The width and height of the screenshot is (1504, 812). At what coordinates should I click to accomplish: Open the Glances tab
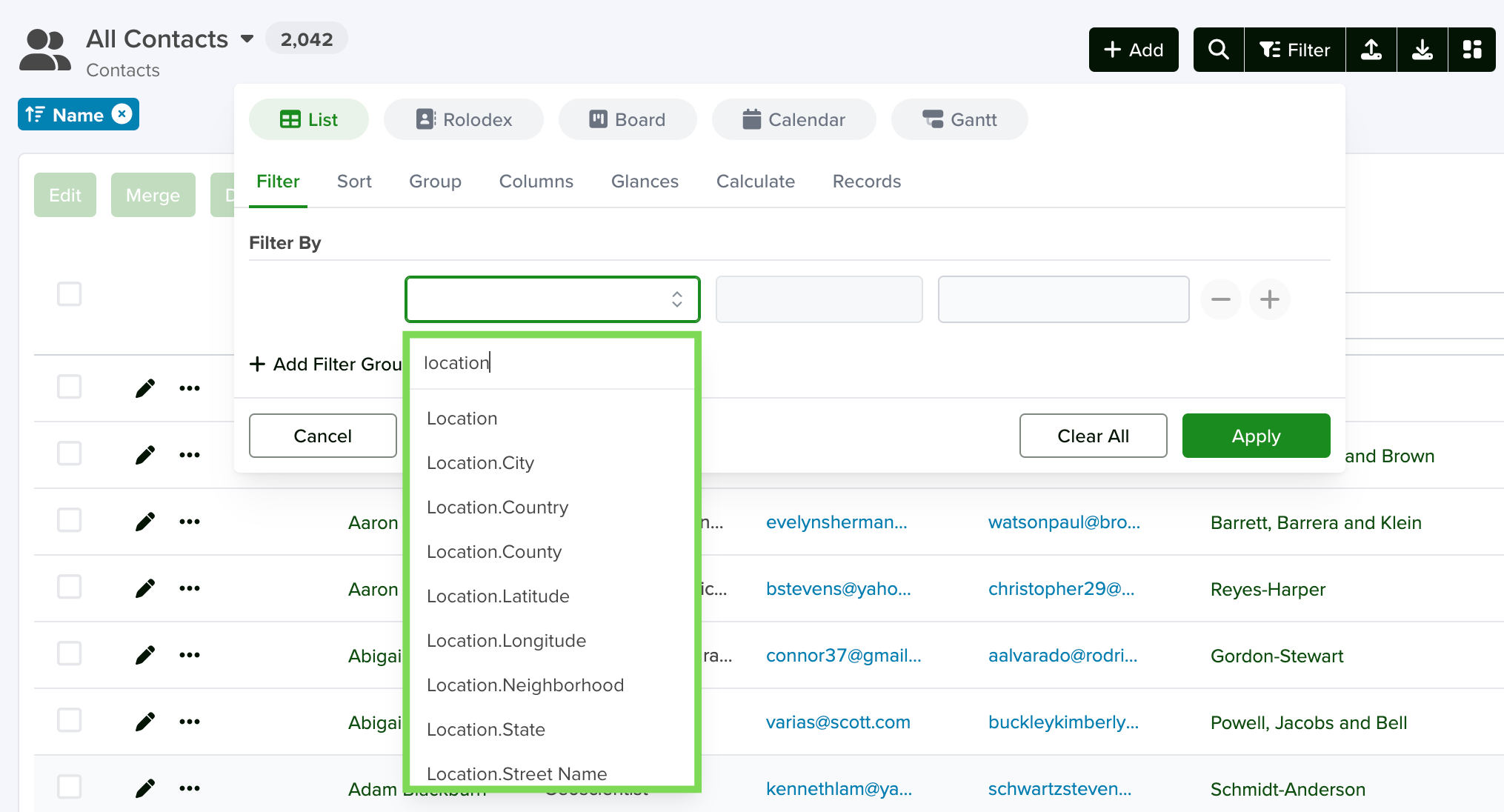click(645, 182)
